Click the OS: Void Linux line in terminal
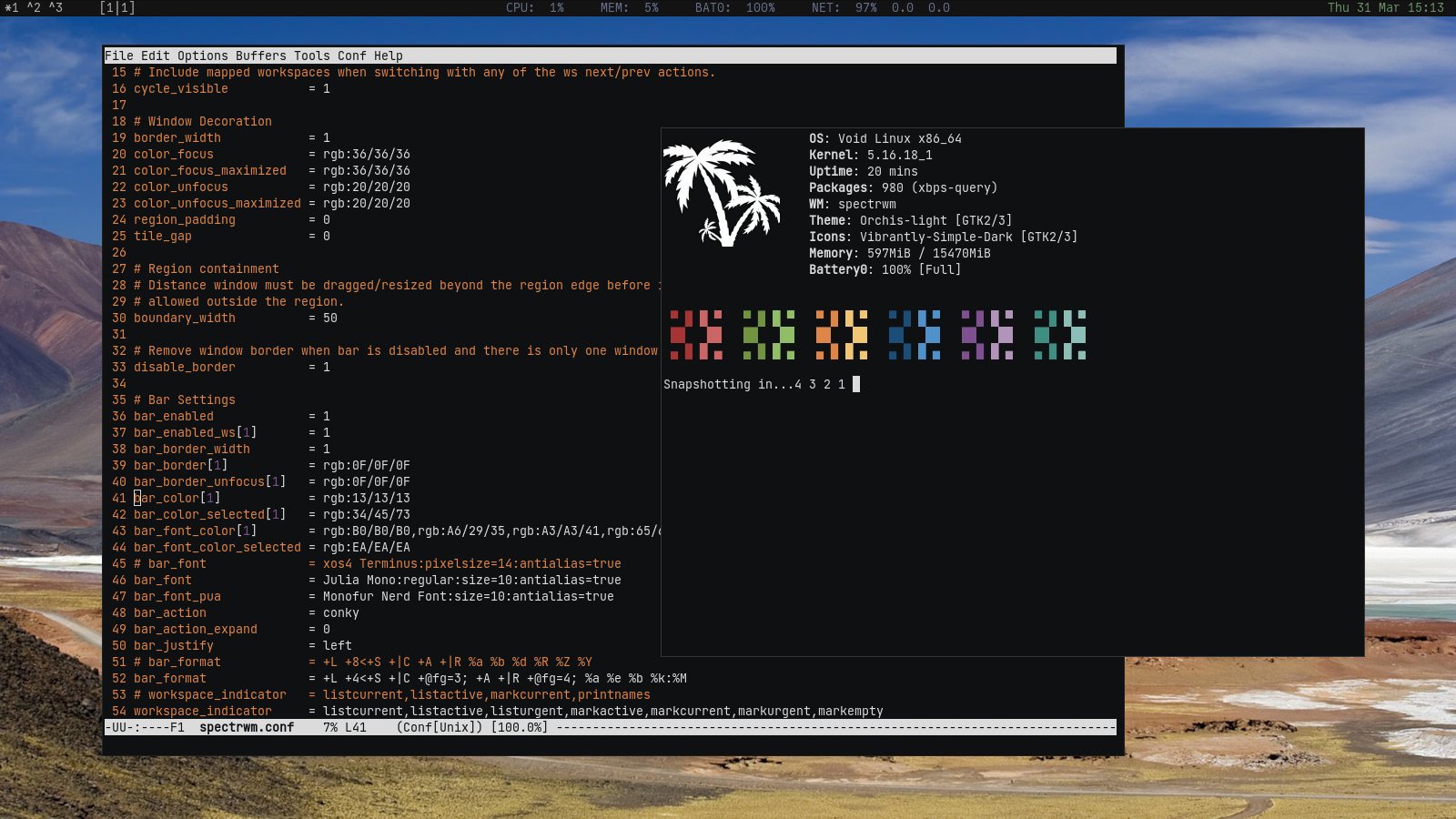This screenshot has width=1456, height=819. [x=885, y=138]
